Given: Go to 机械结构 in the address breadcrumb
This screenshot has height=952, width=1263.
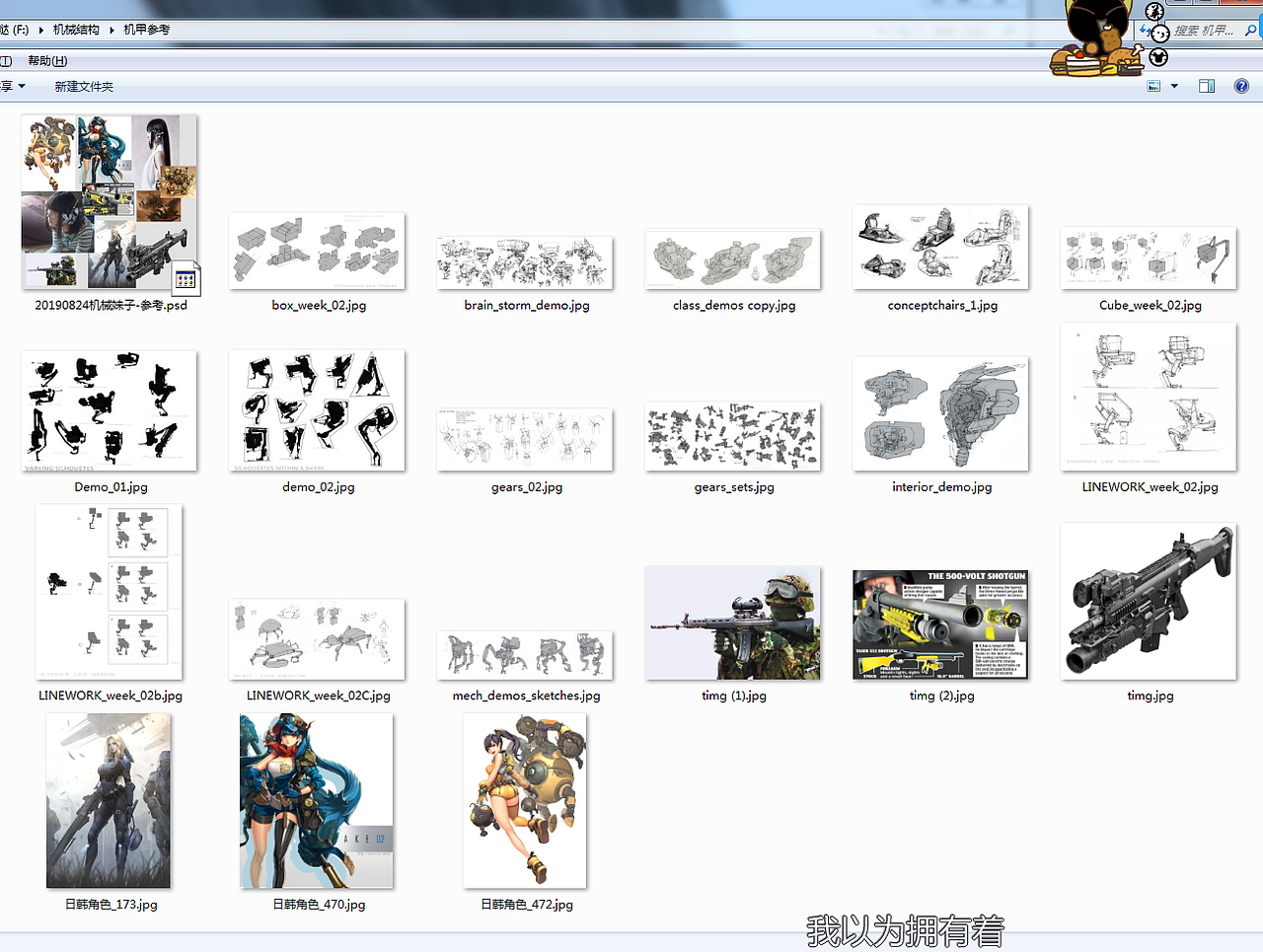Looking at the screenshot, I should point(76,30).
